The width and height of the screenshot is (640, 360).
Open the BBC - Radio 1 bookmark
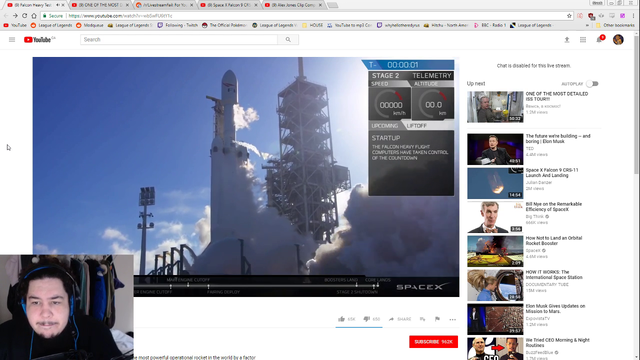point(489,25)
